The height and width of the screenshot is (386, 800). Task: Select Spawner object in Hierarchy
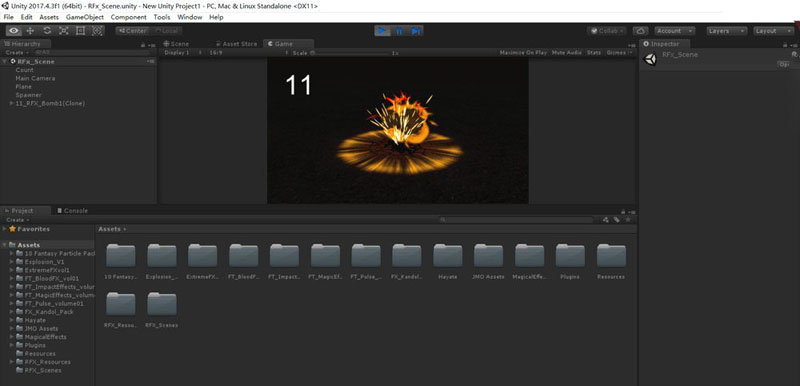(x=29, y=95)
